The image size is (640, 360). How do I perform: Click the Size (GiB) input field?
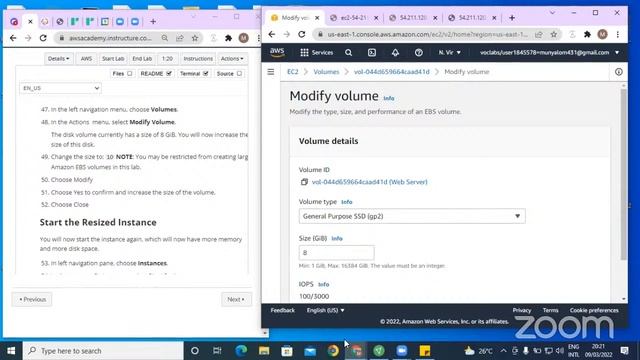tap(336, 253)
